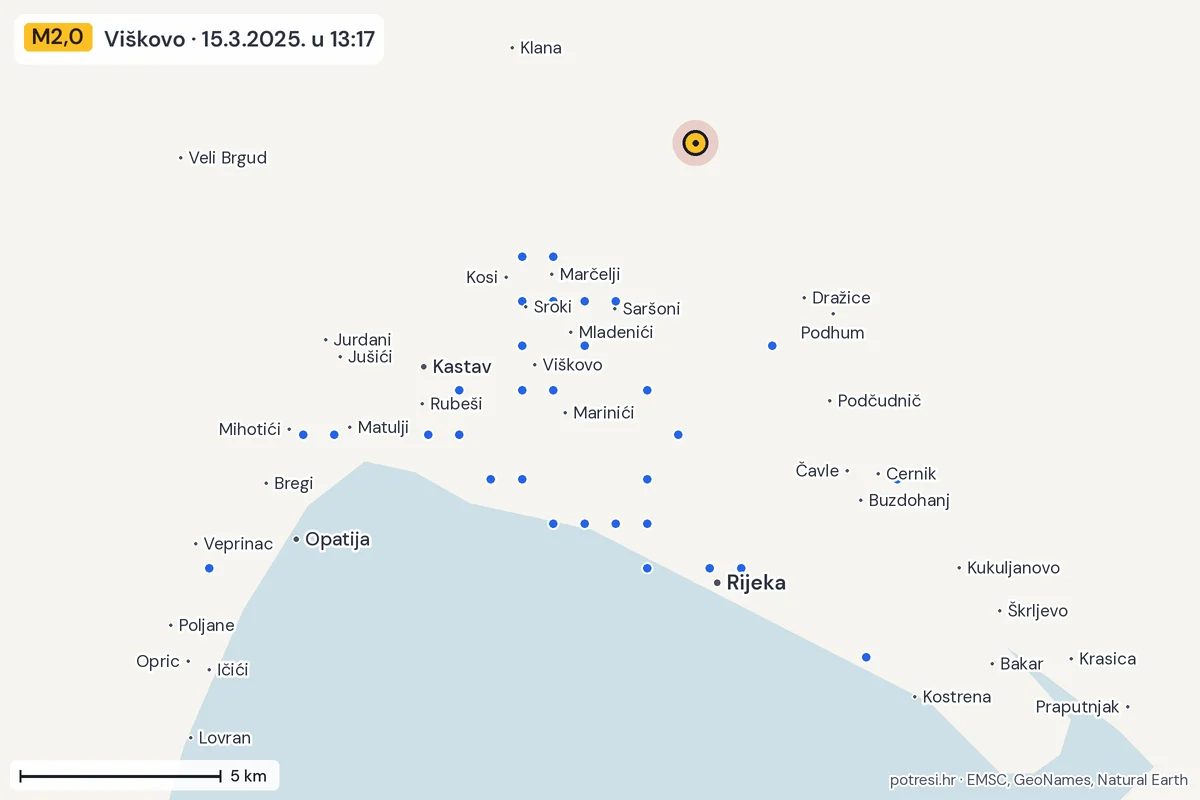The image size is (1200, 800).
Task: Click the M2,0 magnitude badge
Action: point(58,38)
